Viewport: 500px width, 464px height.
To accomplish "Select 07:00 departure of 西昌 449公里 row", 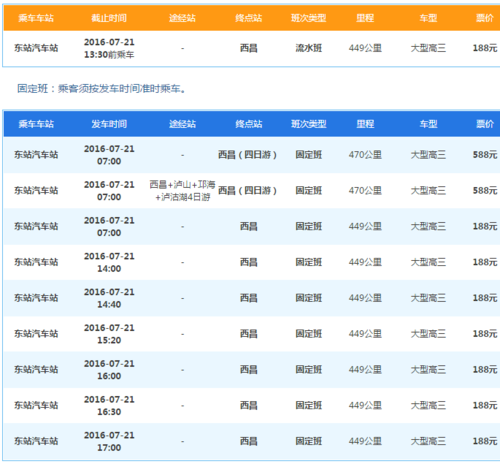I will (109, 227).
